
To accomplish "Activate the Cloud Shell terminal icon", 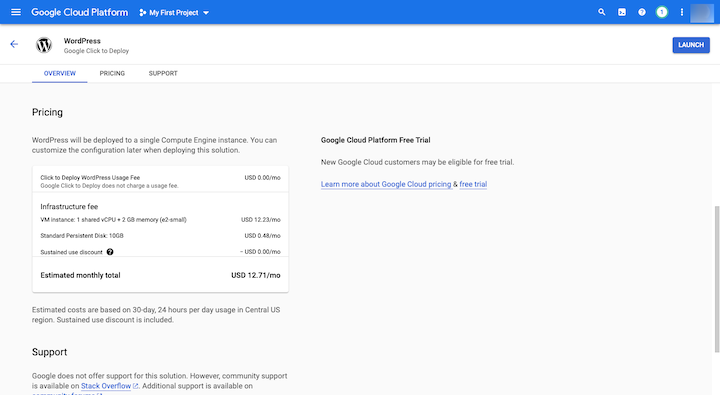I will point(622,12).
